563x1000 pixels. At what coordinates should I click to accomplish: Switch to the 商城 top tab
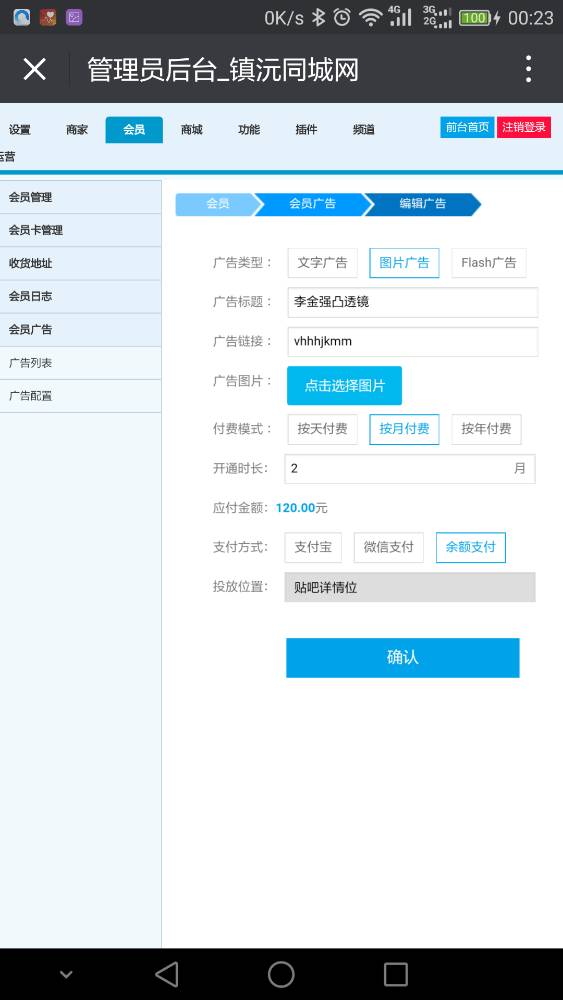tap(191, 129)
